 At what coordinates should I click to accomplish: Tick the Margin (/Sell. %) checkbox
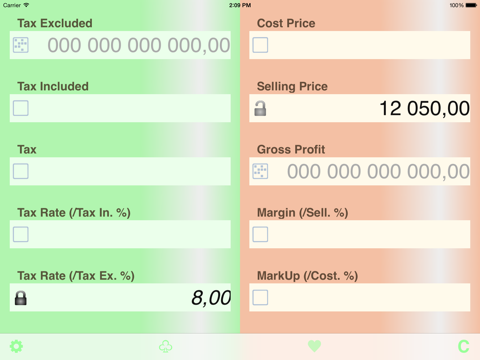[260, 234]
